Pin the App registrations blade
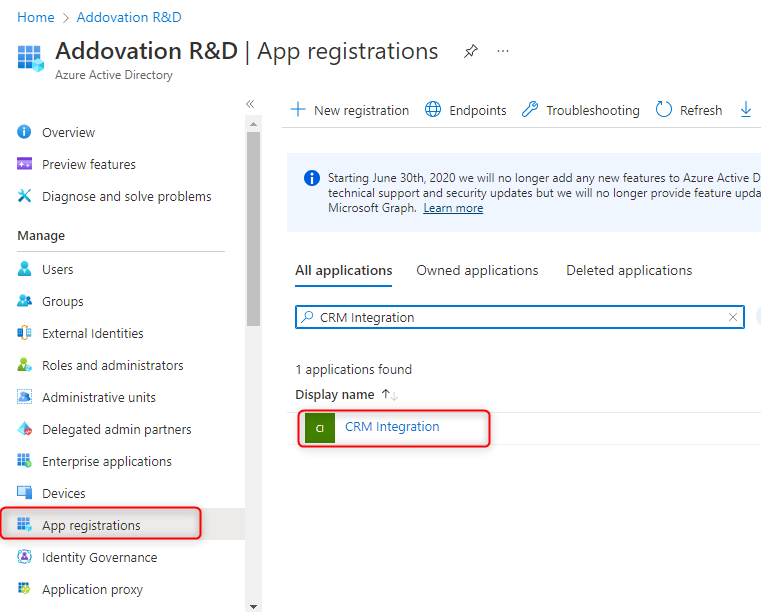 pyautogui.click(x=470, y=51)
